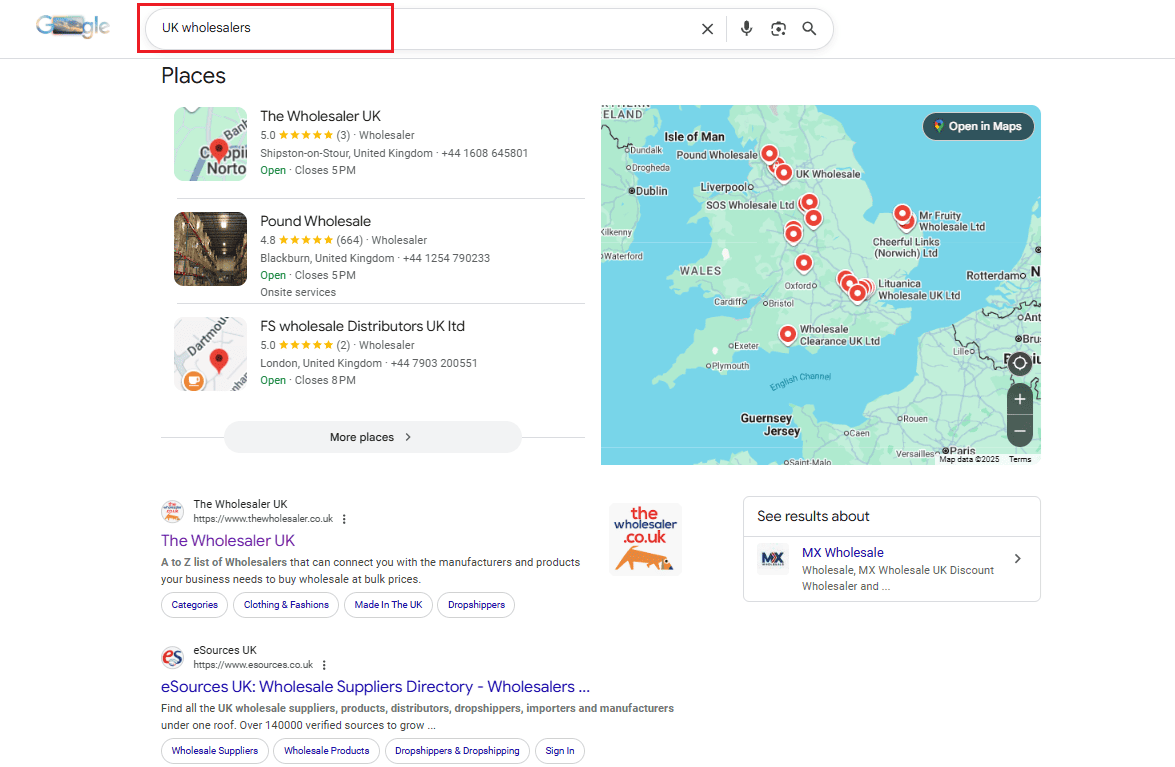Viewport: 1175px width, 767px height.
Task: Zoom in on the map
Action: click(1019, 399)
